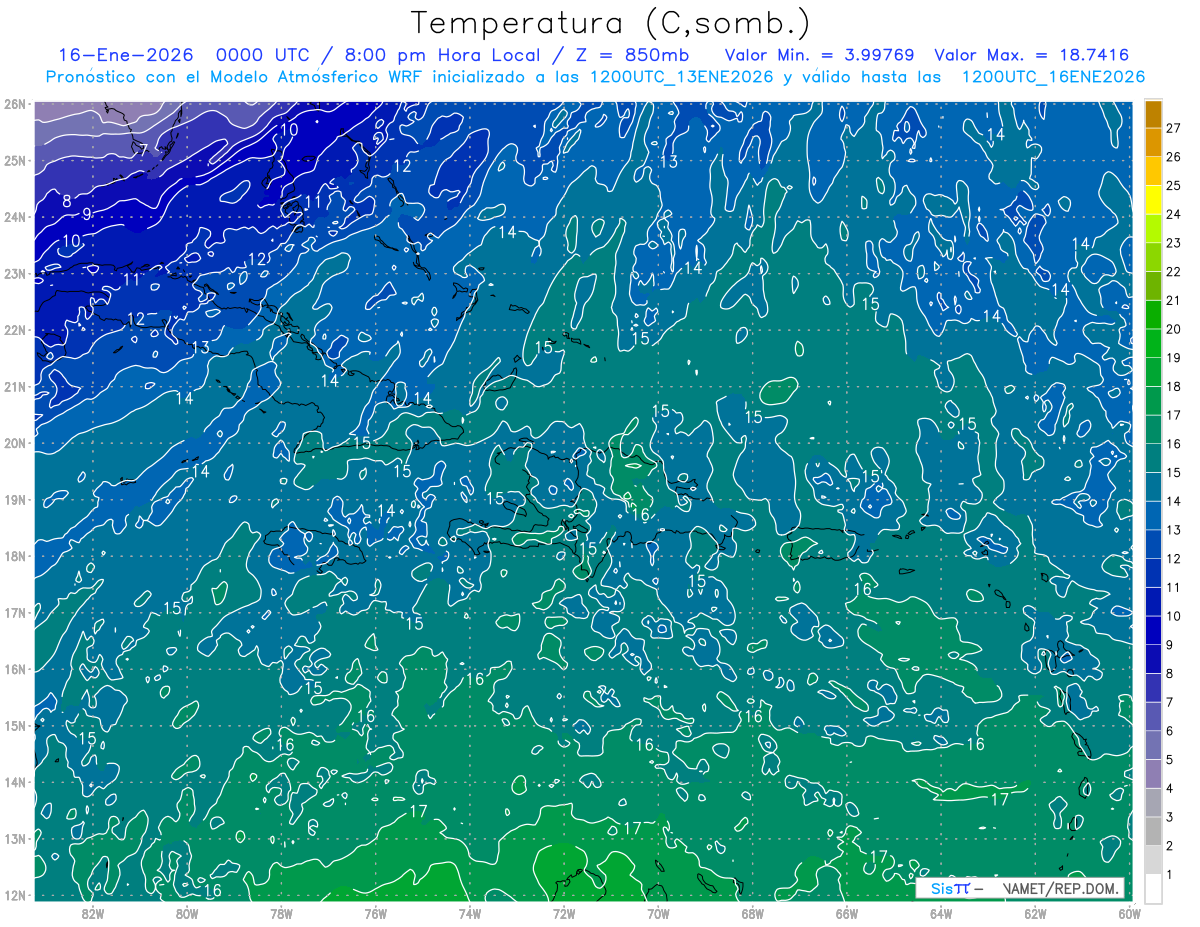Click the longitude axis label '78W'
The height and width of the screenshot is (927, 1200).
pos(281,913)
